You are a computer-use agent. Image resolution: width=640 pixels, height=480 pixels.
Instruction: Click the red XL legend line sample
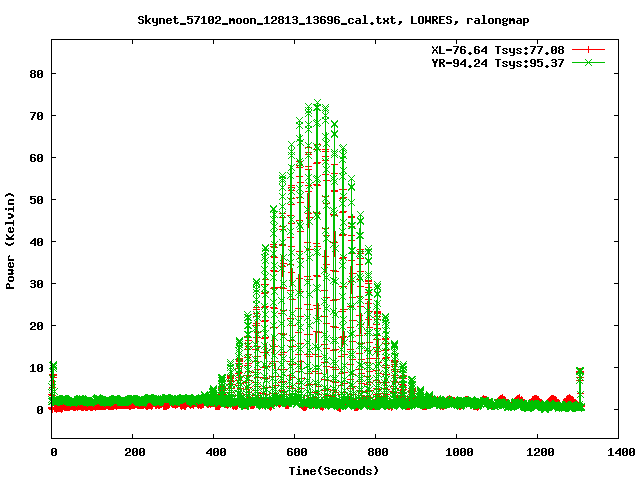click(x=588, y=50)
